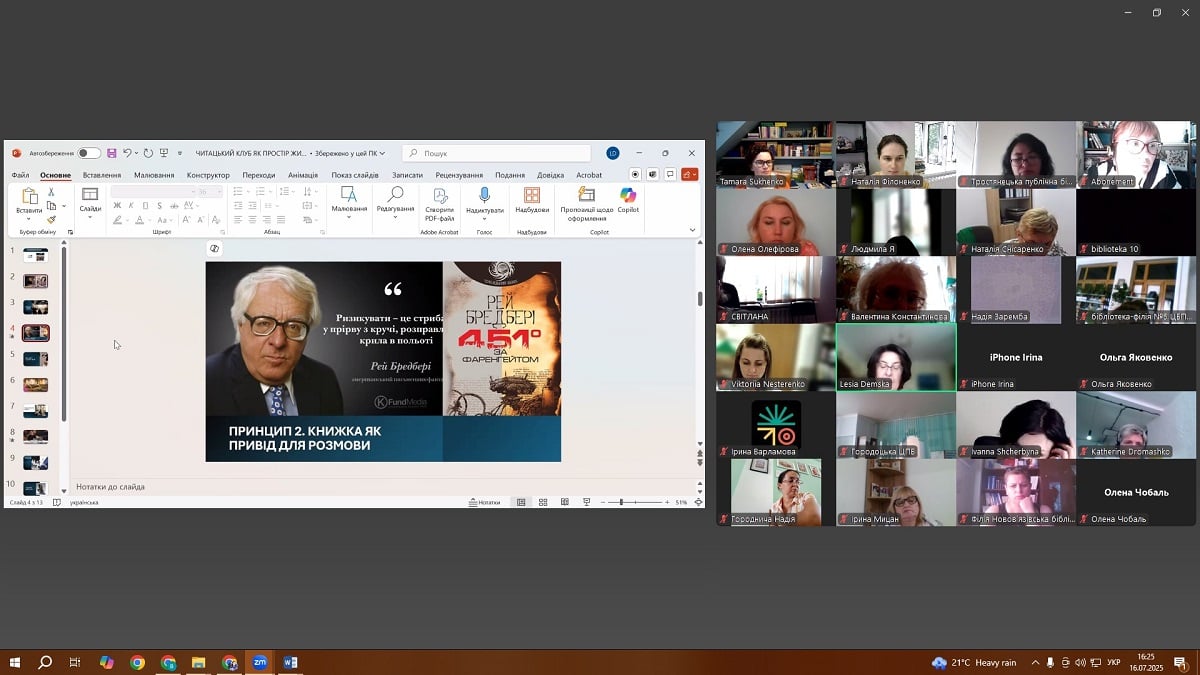Screen dimensions: 1200x675
Task: Toggle the AutoSave switch in PowerPoint
Action: [x=89, y=153]
